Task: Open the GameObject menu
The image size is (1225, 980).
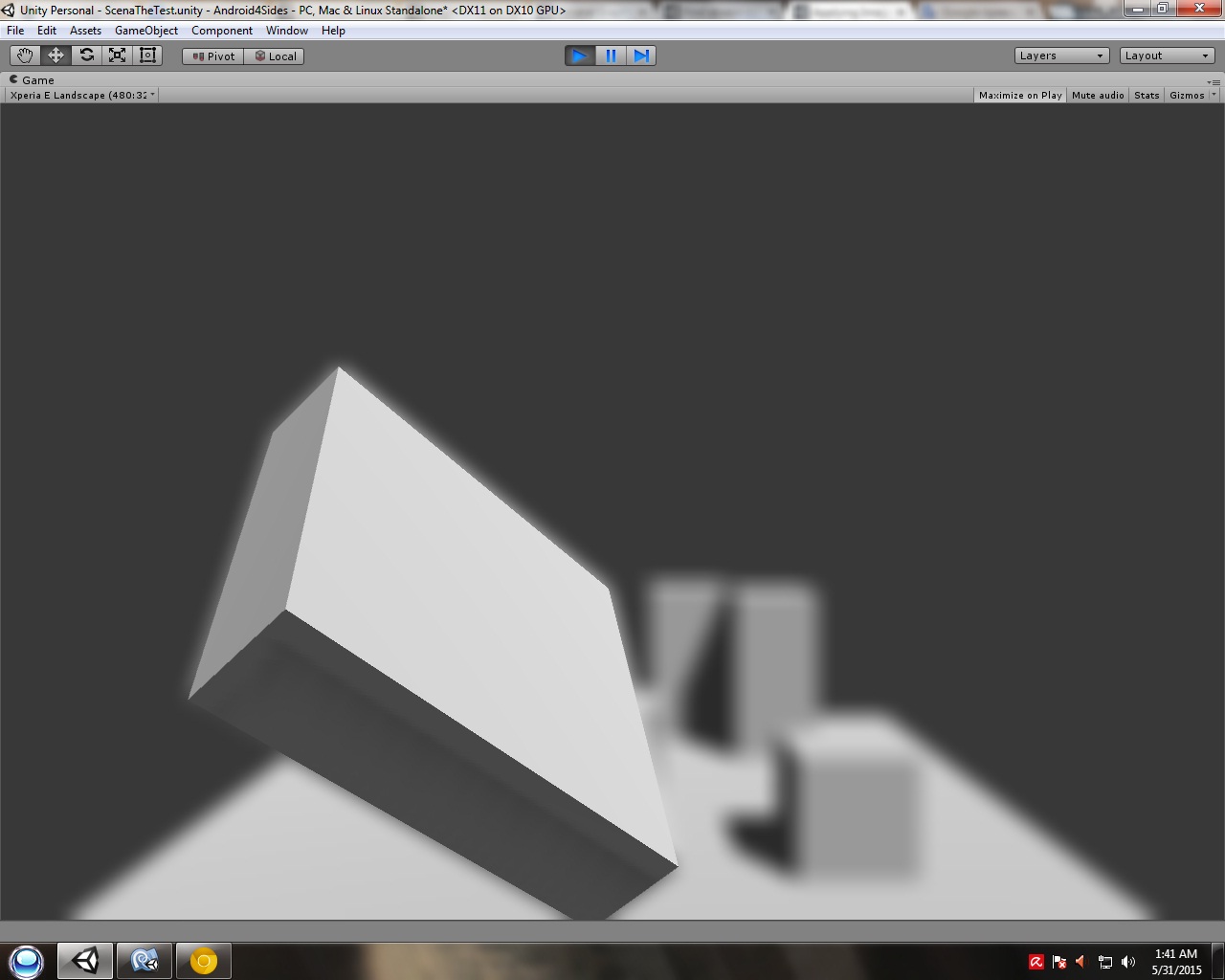Action: [145, 30]
